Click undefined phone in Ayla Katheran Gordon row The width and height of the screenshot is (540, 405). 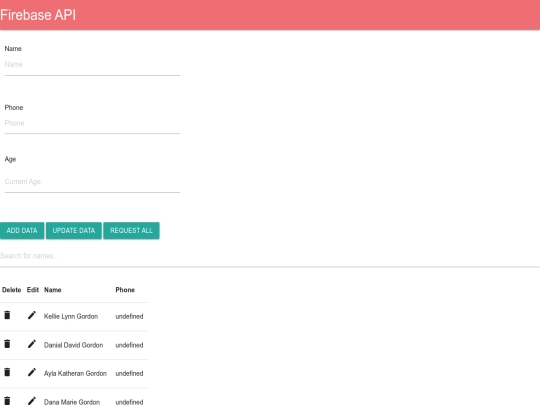(129, 373)
